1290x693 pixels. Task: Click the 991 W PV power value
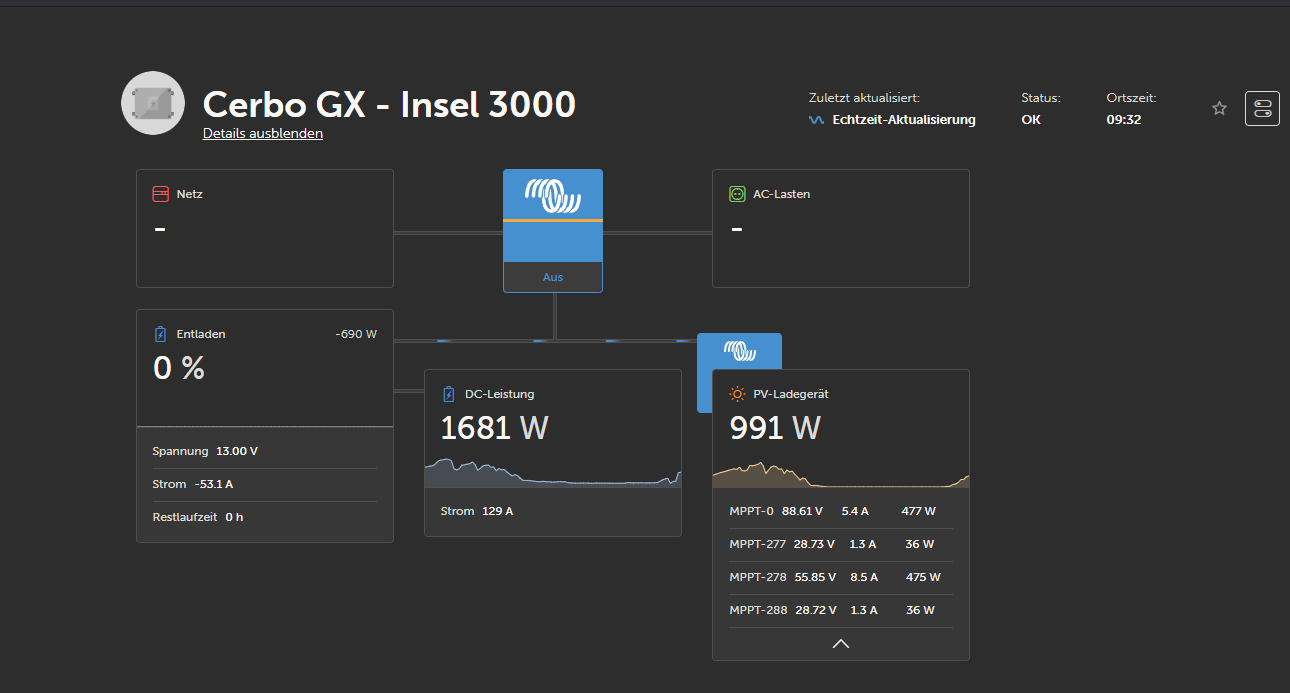775,428
